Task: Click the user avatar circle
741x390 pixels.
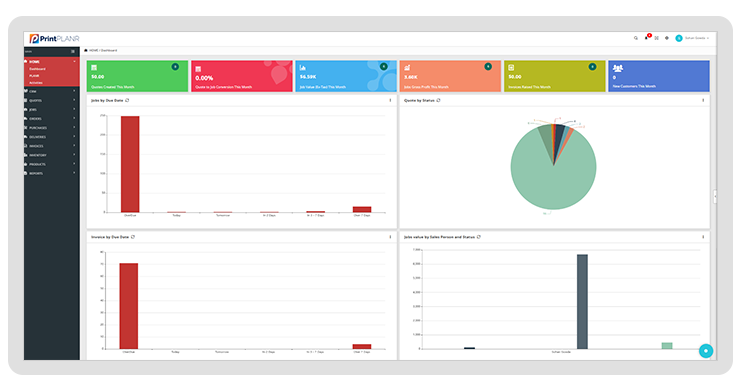Action: pyautogui.click(x=679, y=38)
